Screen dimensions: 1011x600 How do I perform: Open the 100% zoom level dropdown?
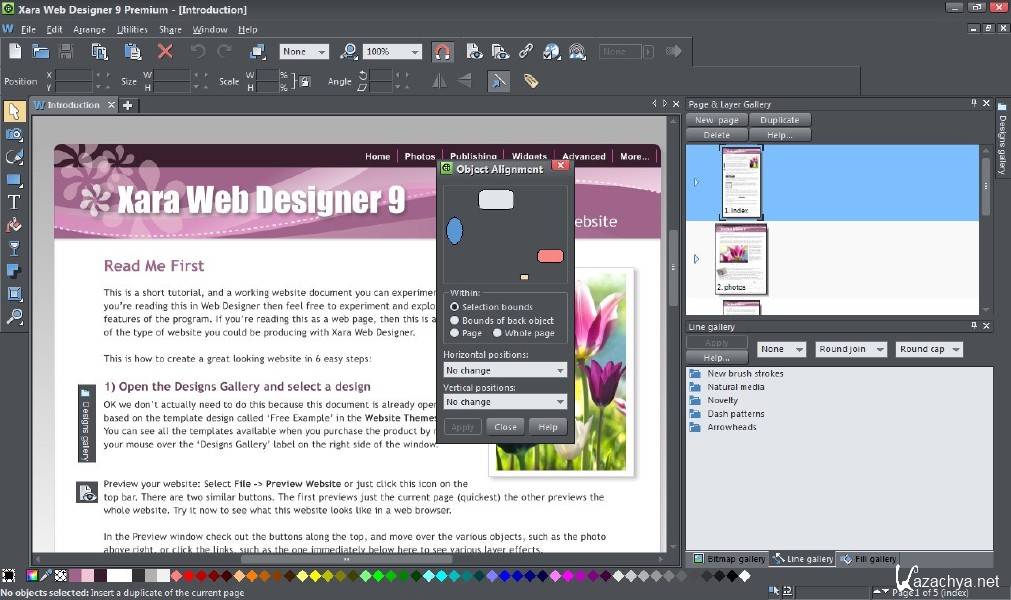[x=393, y=51]
